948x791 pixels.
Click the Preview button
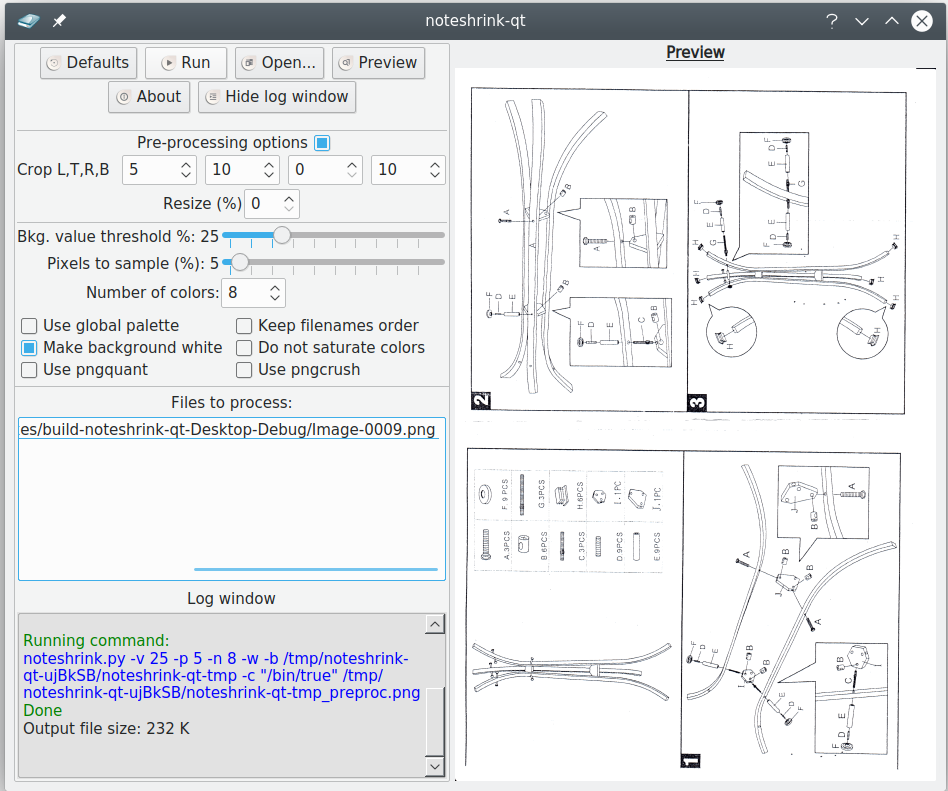pos(377,63)
